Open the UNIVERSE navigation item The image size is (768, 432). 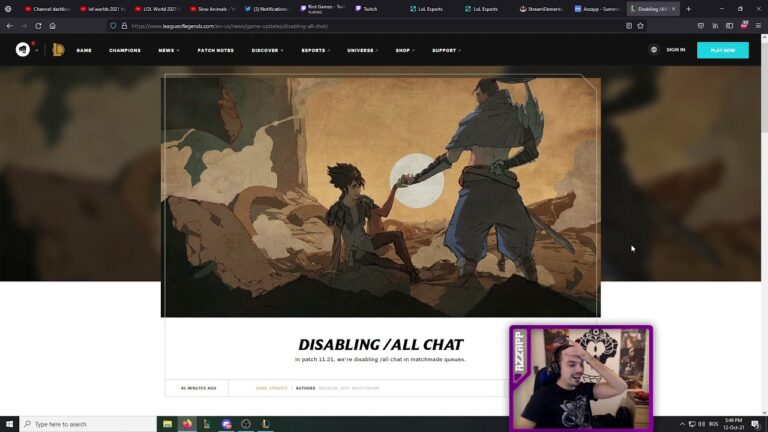(x=362, y=50)
